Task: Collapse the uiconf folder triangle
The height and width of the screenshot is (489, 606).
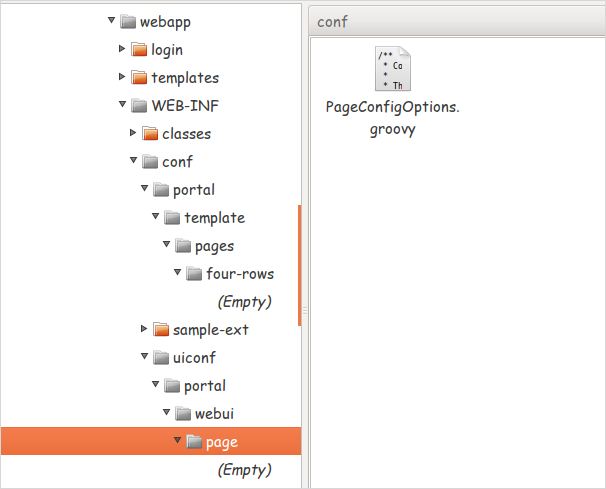Action: (144, 356)
